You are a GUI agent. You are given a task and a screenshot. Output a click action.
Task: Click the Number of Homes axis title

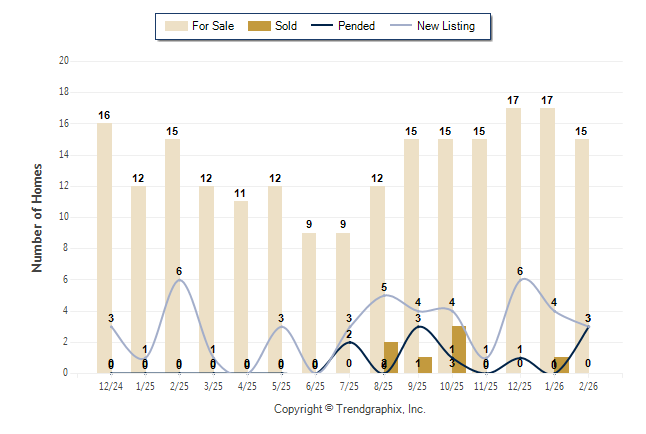pos(37,217)
